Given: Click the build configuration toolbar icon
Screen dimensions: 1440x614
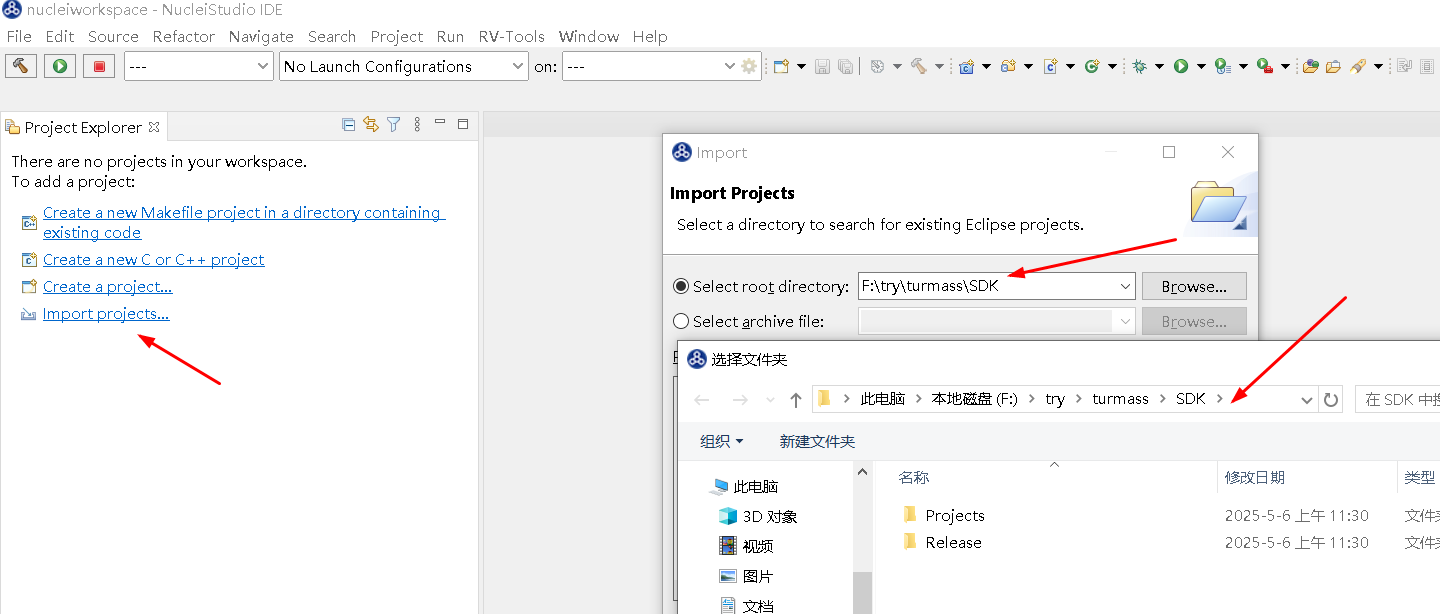Looking at the screenshot, I should click(877, 66).
